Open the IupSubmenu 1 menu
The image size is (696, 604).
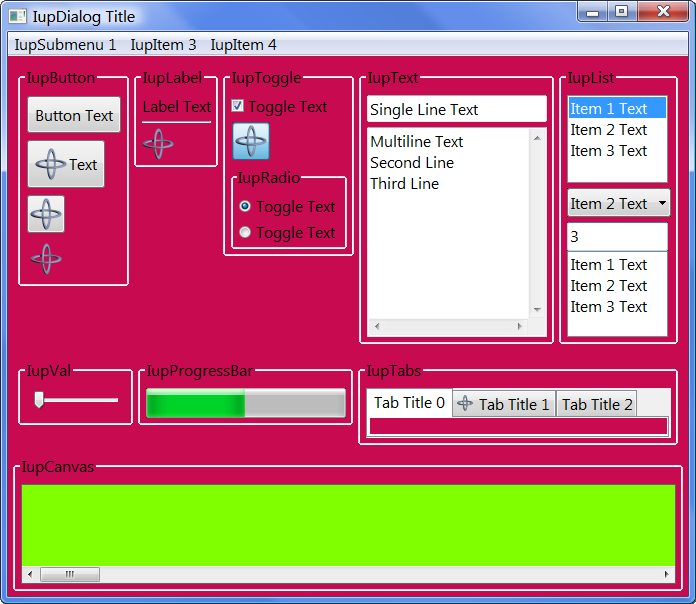pos(65,45)
